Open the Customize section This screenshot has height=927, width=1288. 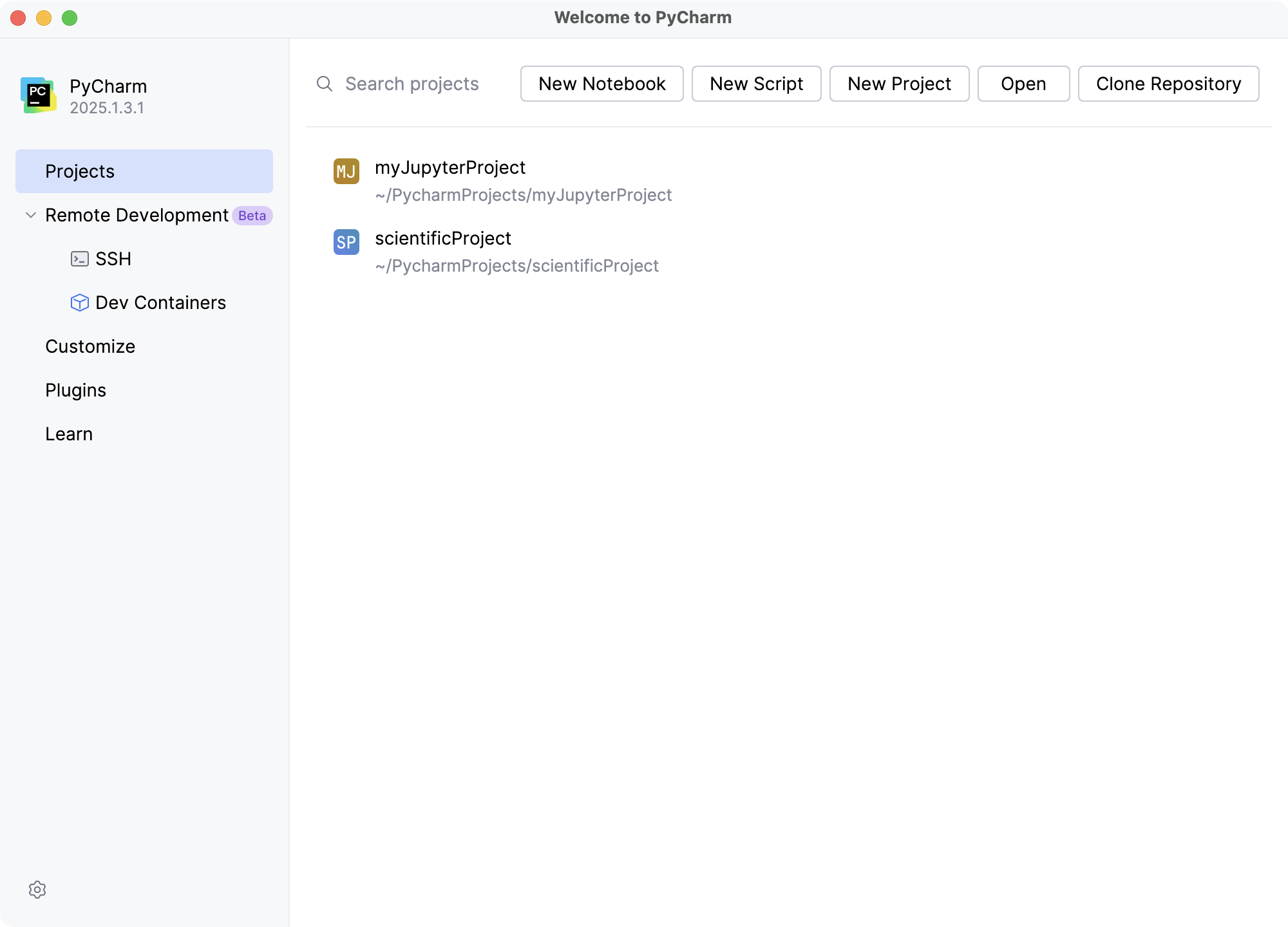[90, 346]
